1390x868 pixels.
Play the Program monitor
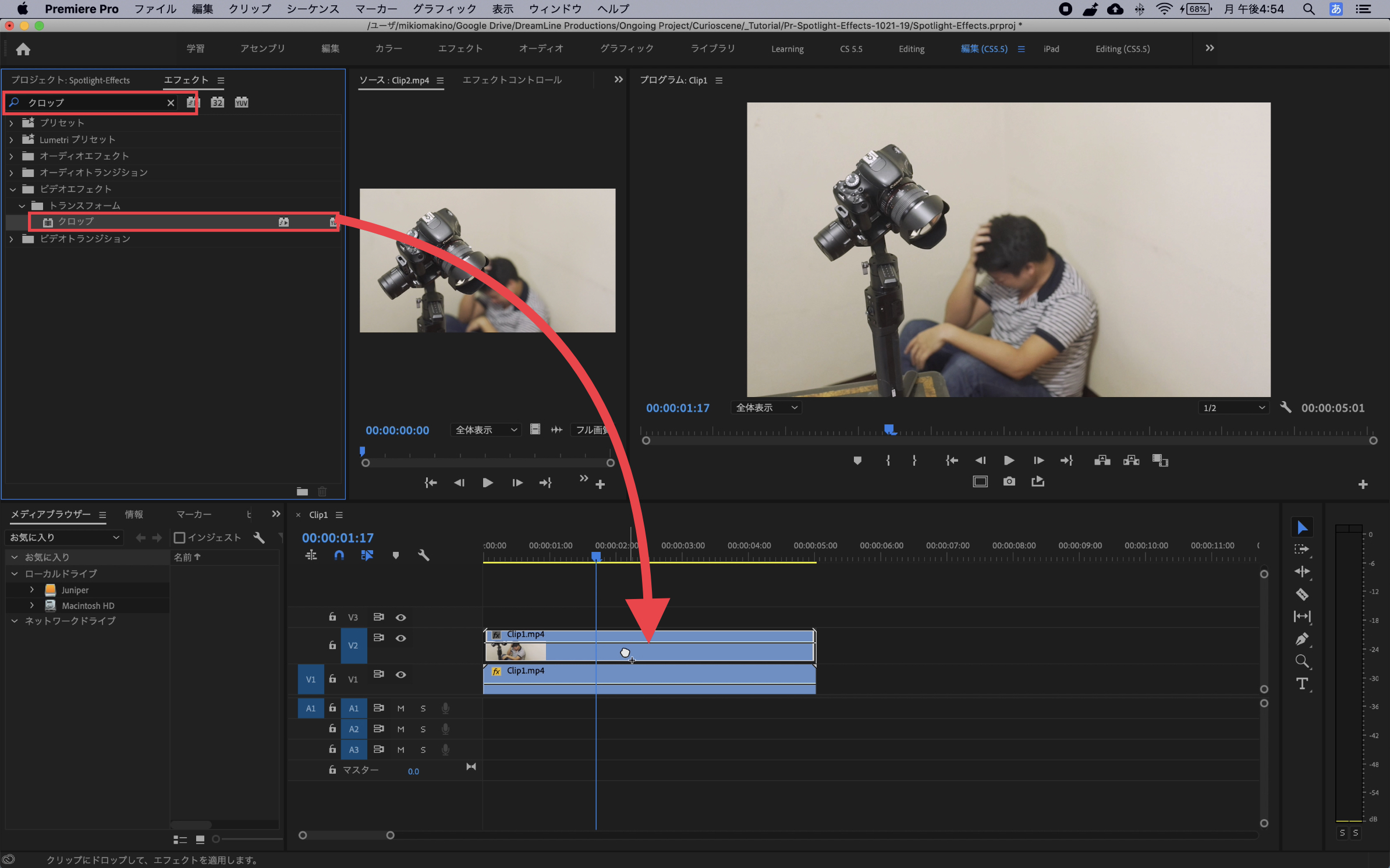coord(1009,460)
